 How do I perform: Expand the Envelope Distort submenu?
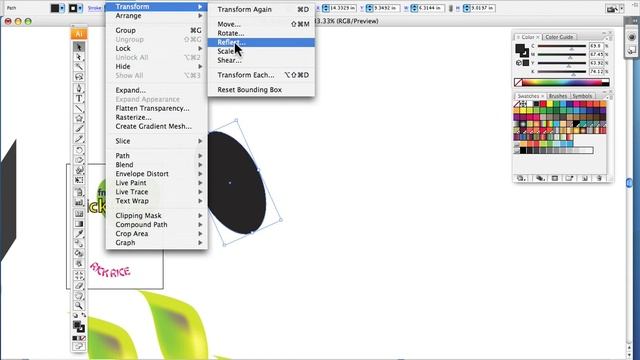tap(157, 173)
